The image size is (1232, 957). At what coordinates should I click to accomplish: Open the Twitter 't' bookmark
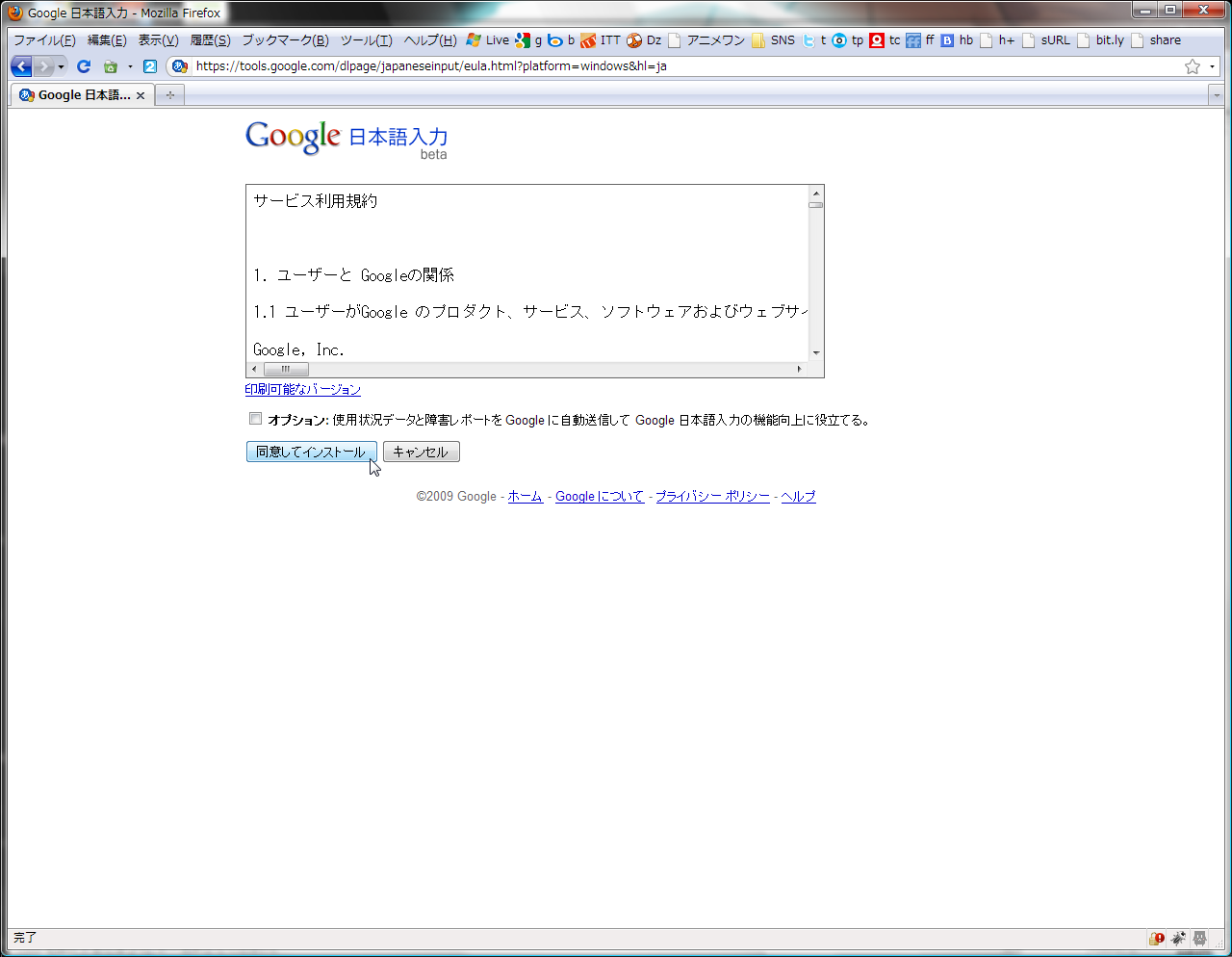[814, 40]
